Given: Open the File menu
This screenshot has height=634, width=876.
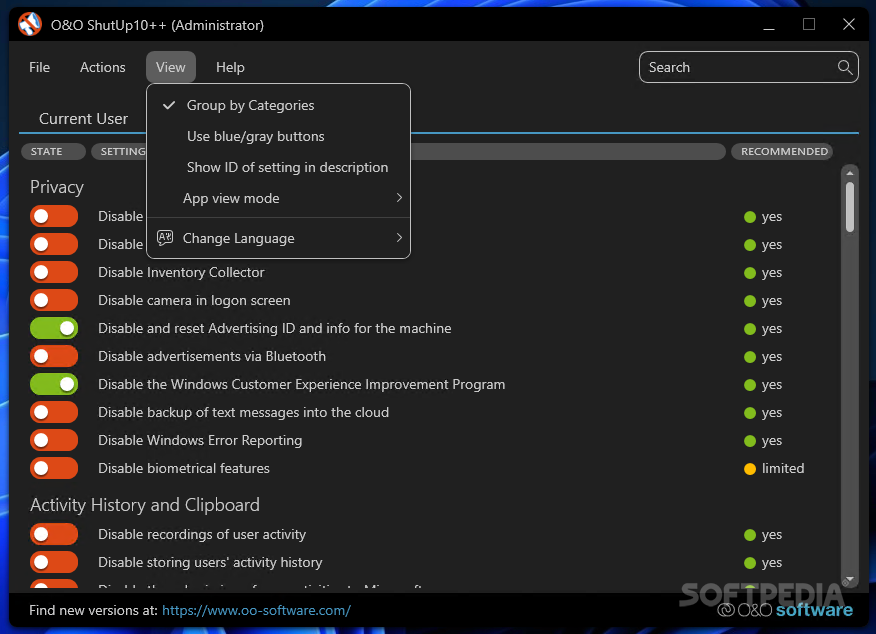Looking at the screenshot, I should pos(39,68).
